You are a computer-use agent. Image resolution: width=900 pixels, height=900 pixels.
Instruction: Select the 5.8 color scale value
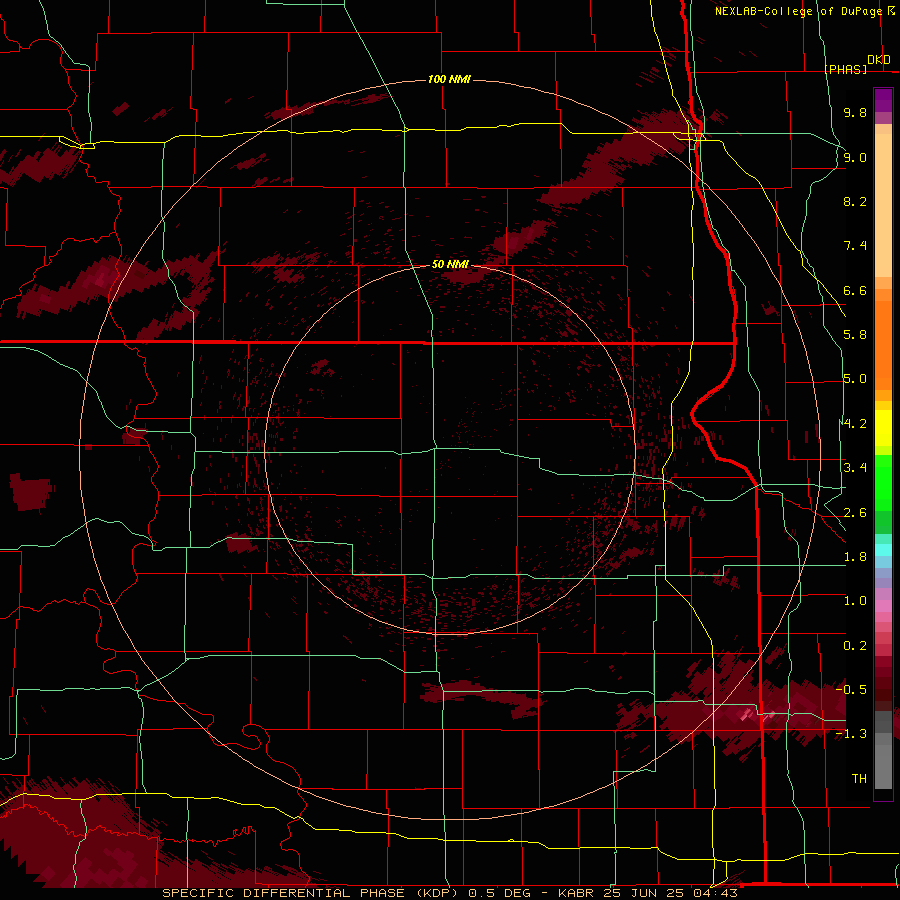pos(855,335)
